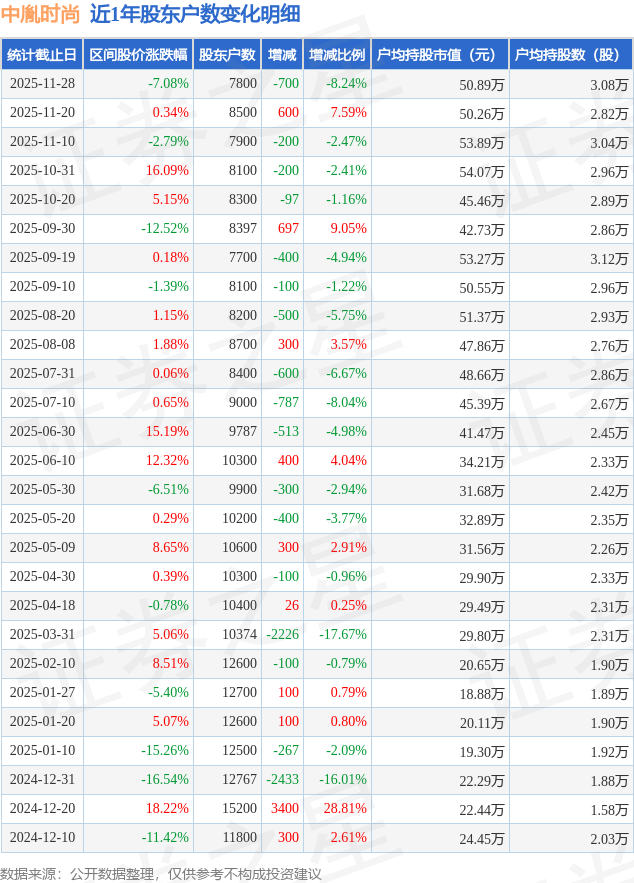Click the -2433 decrease value
Image resolution: width=634 pixels, height=883 pixels.
click(x=282, y=780)
